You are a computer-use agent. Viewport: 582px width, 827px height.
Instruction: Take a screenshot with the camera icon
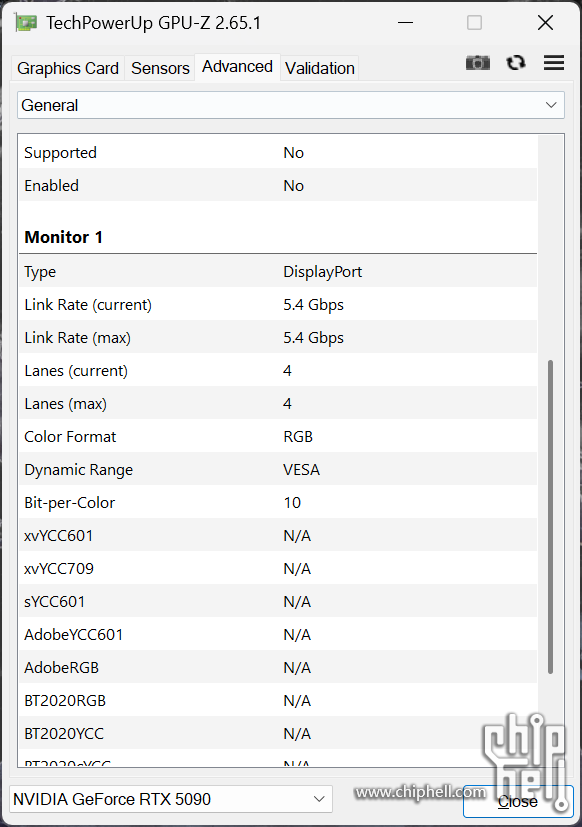point(478,63)
